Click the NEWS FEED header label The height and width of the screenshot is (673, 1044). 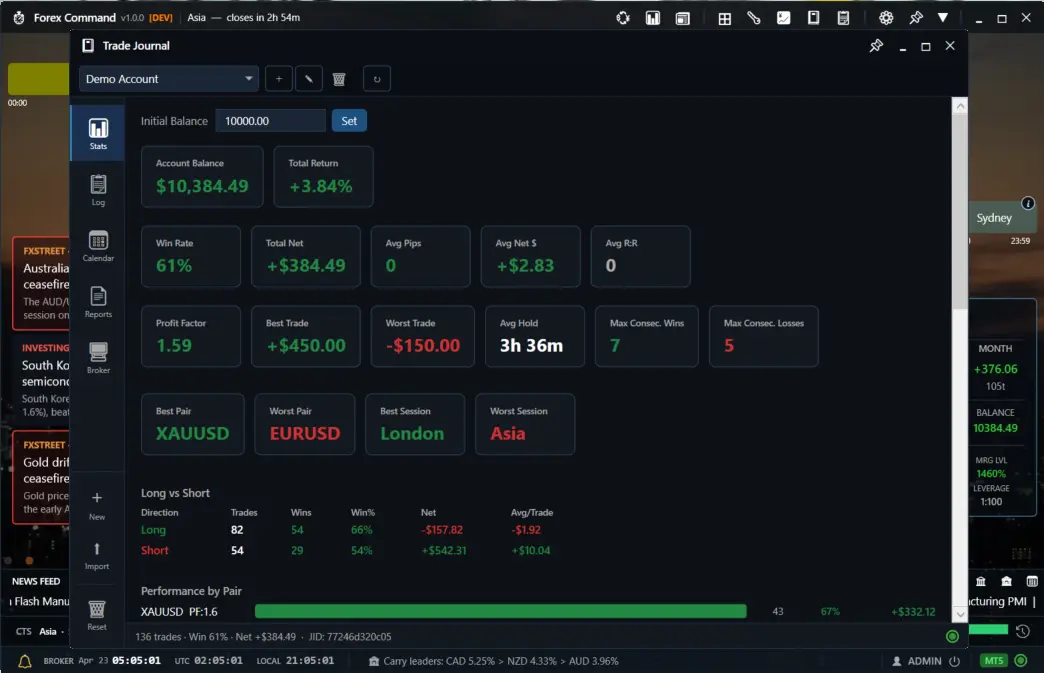[x=36, y=582]
